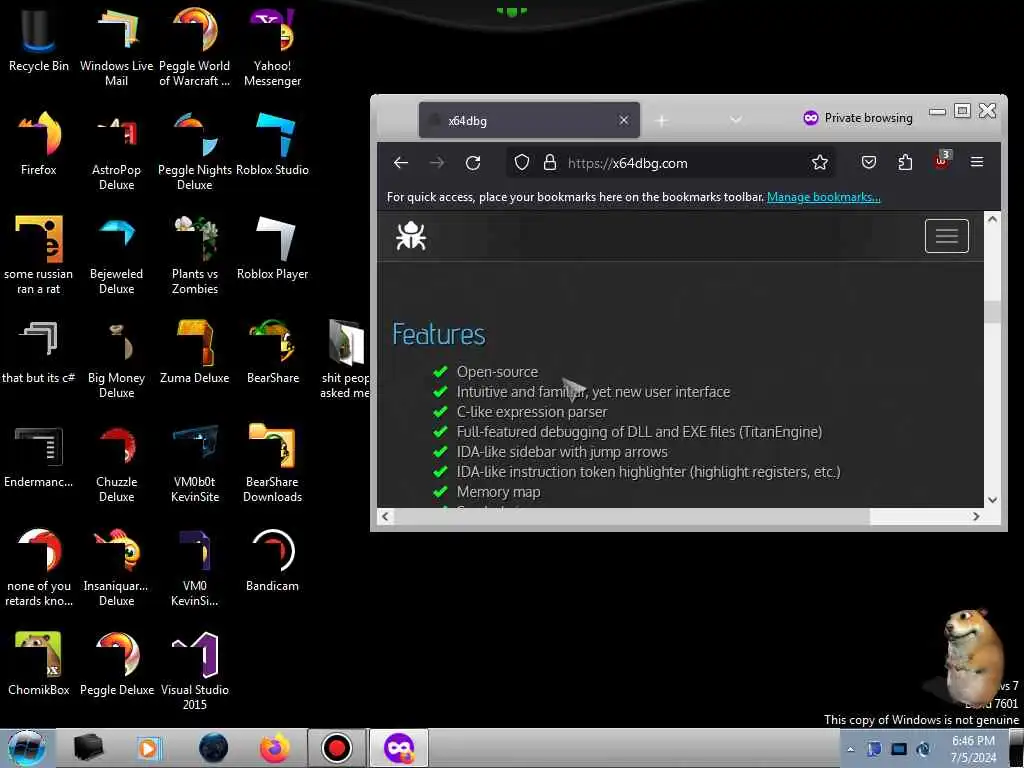1024x768 pixels.
Task: Select 'none of you retards kno...' icon
Action: [39, 567]
